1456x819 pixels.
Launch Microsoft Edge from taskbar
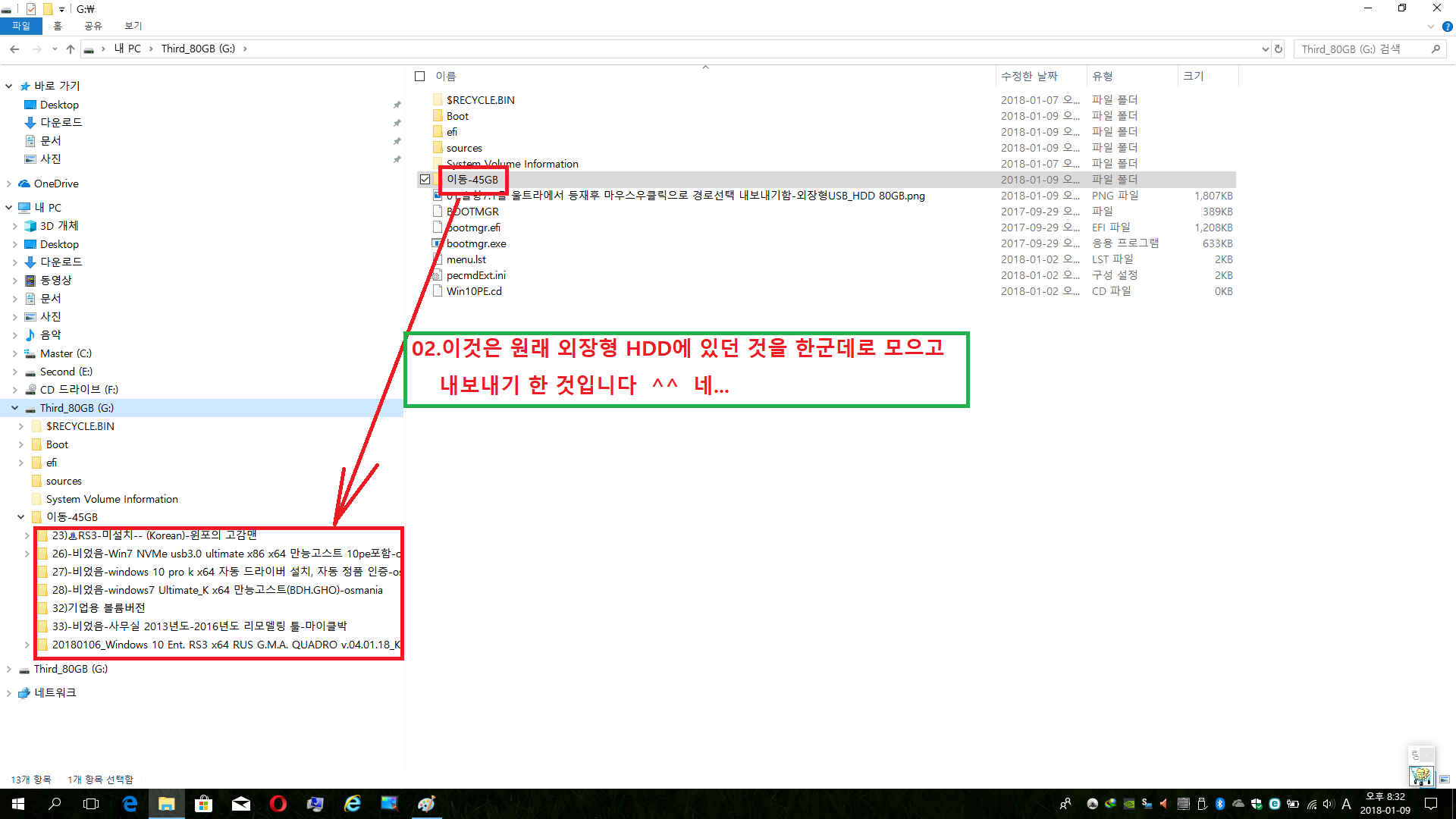click(130, 804)
